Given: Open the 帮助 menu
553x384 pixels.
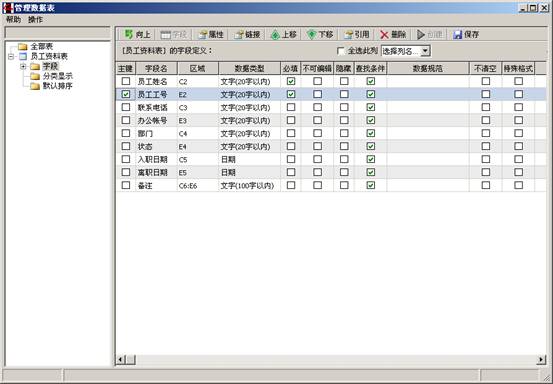Looking at the screenshot, I should (13, 19).
